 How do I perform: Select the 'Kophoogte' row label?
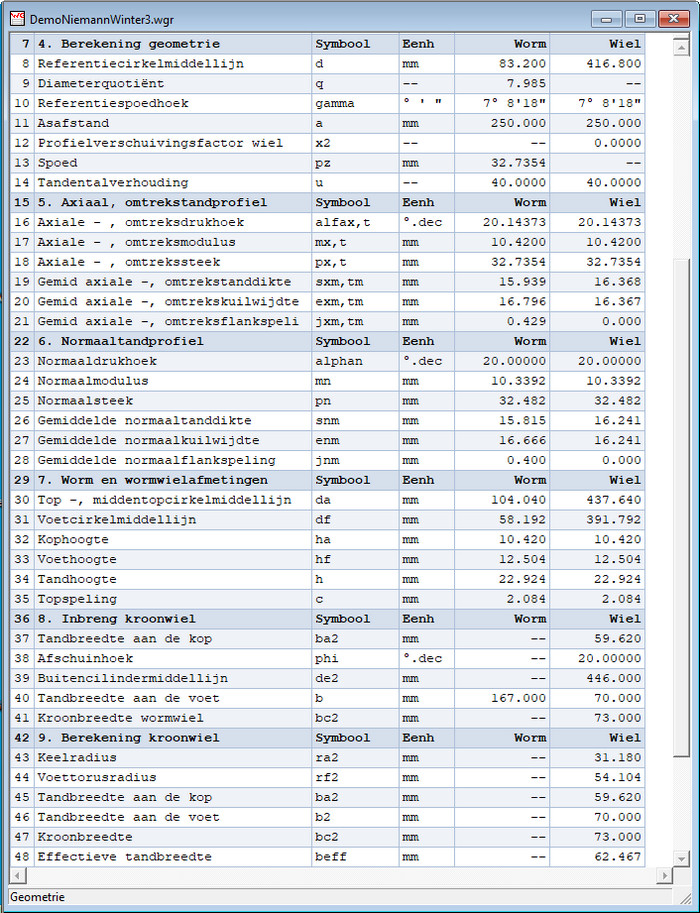(x=73, y=539)
